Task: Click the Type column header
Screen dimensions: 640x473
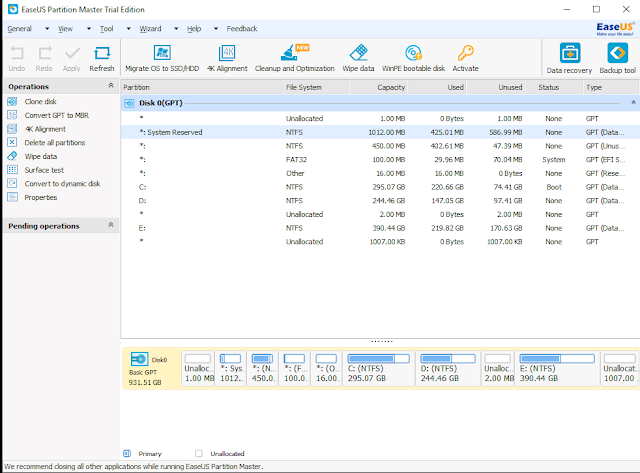Action: coord(611,87)
